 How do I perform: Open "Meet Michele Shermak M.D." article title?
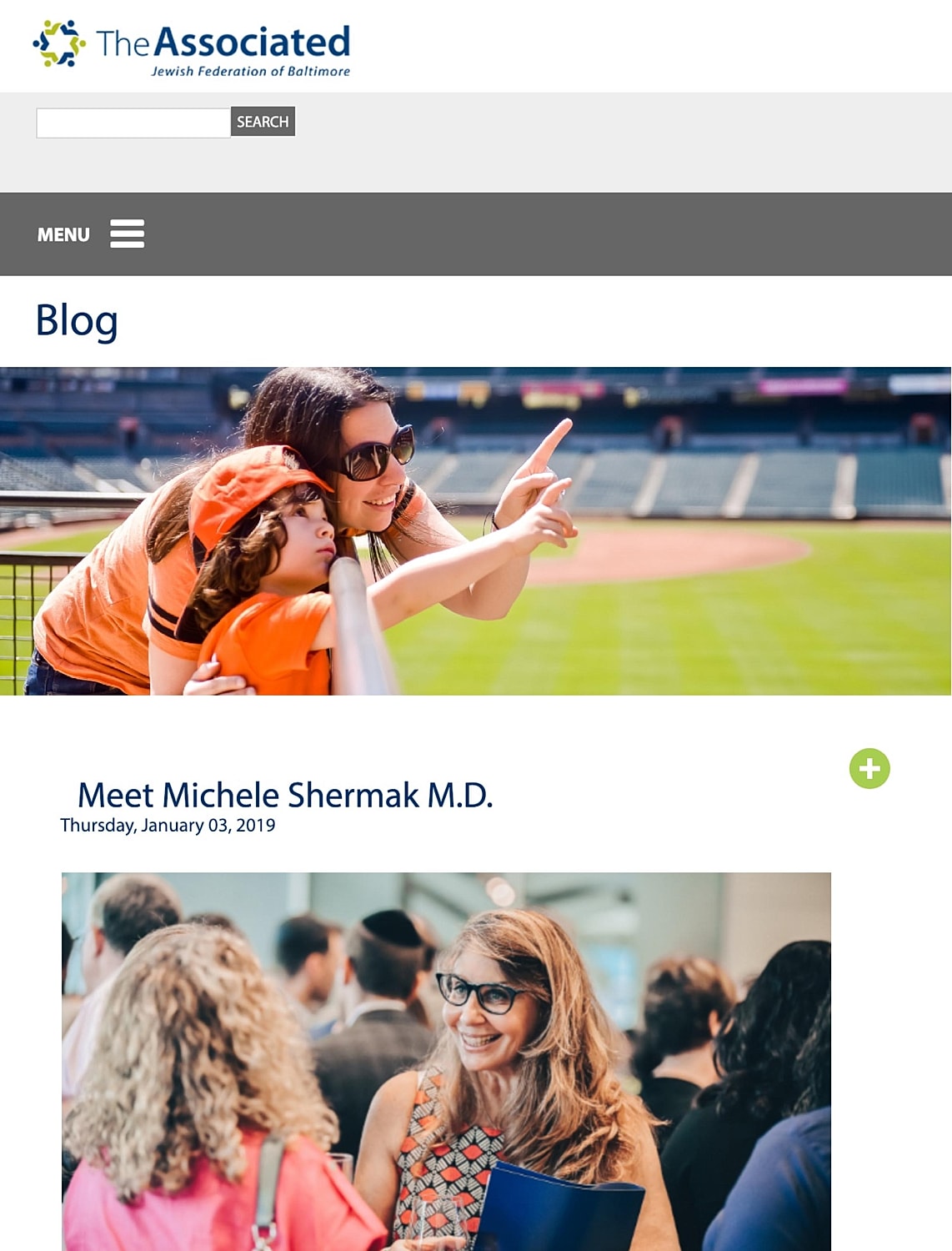(x=285, y=795)
